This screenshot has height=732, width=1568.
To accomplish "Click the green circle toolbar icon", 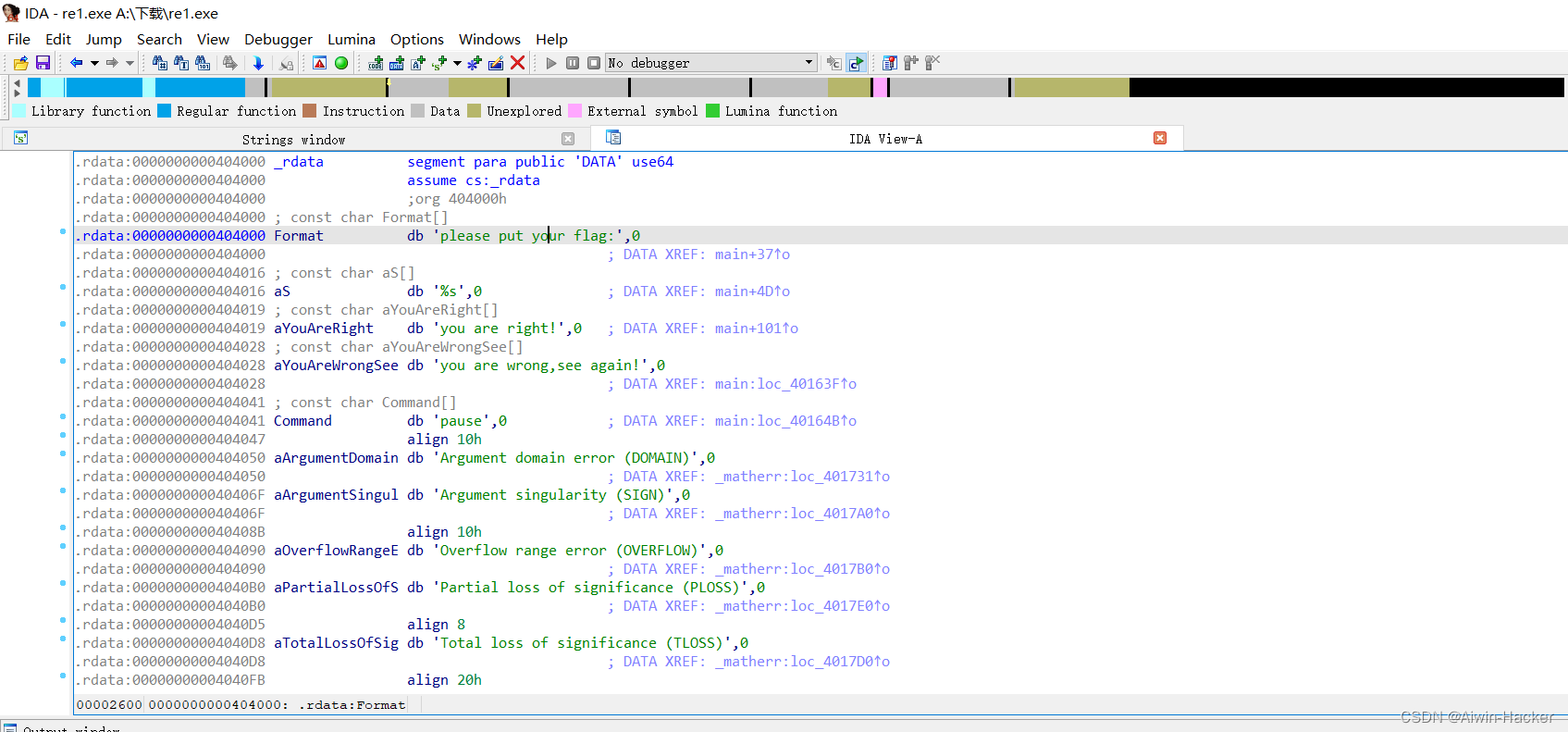I will pyautogui.click(x=341, y=63).
